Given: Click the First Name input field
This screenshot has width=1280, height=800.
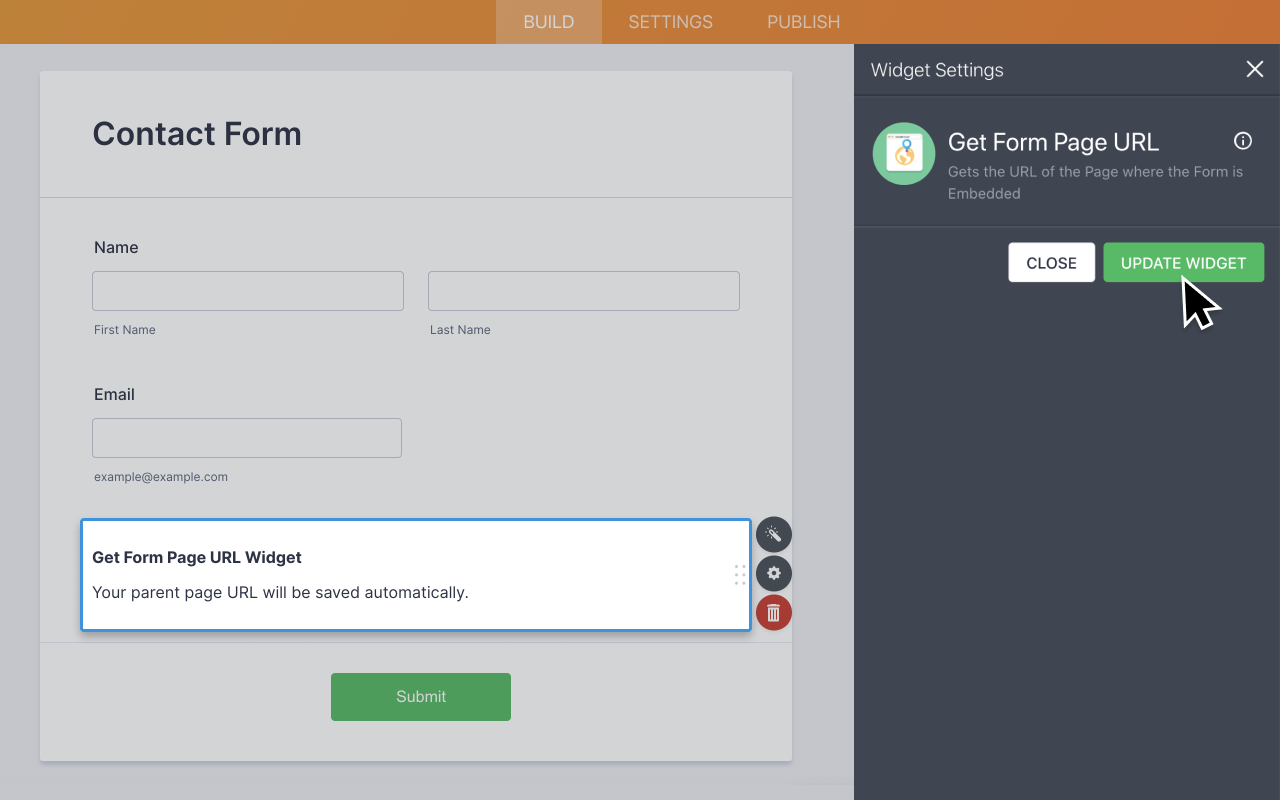Looking at the screenshot, I should click(x=247, y=290).
